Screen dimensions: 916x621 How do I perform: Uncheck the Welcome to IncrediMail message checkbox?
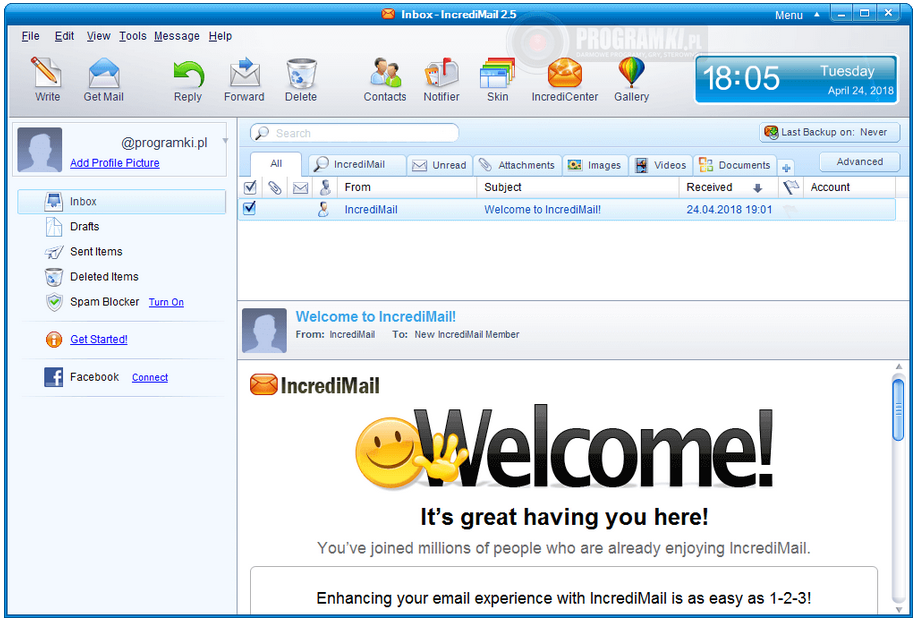tap(249, 208)
